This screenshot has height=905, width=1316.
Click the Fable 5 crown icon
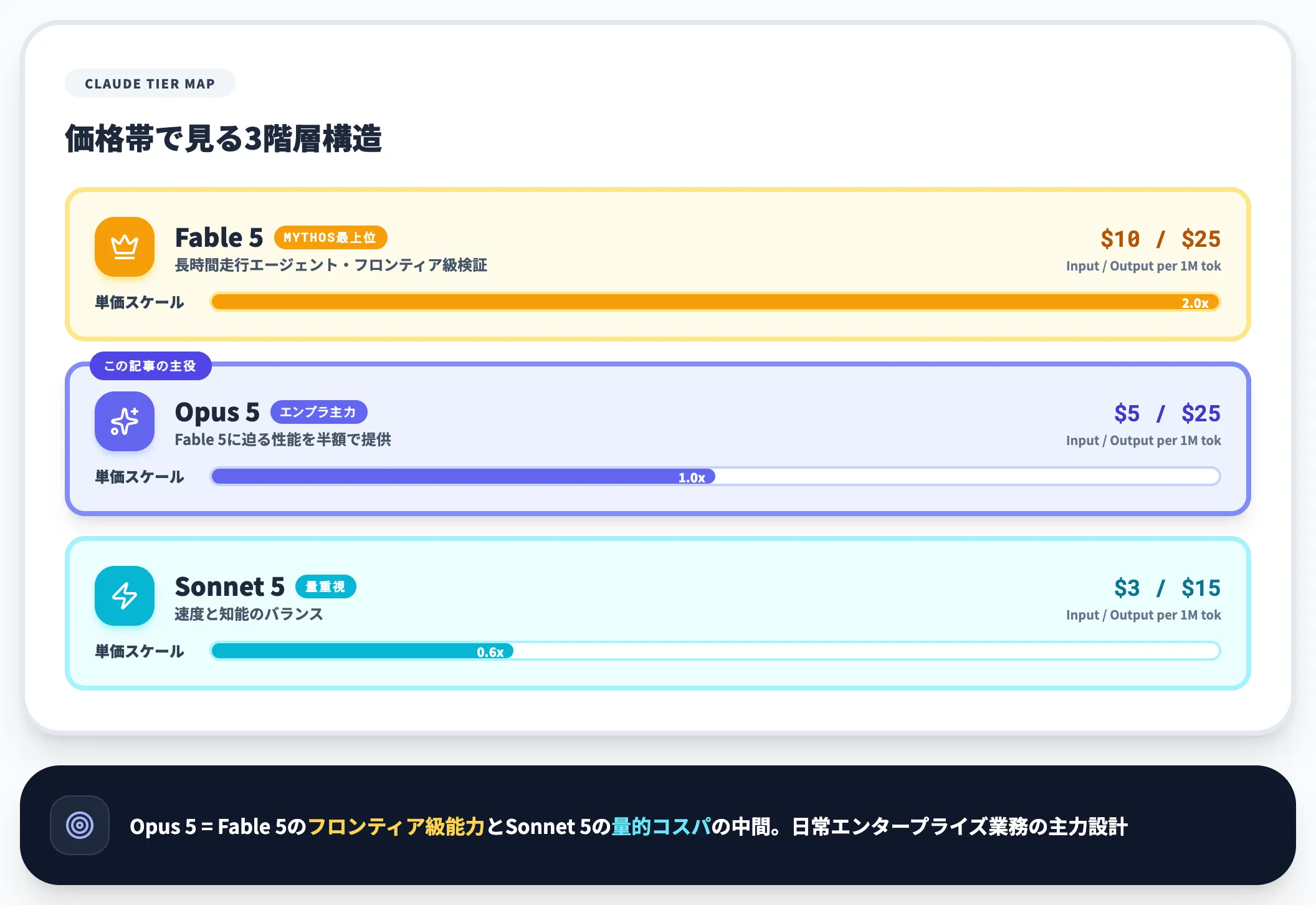click(125, 247)
